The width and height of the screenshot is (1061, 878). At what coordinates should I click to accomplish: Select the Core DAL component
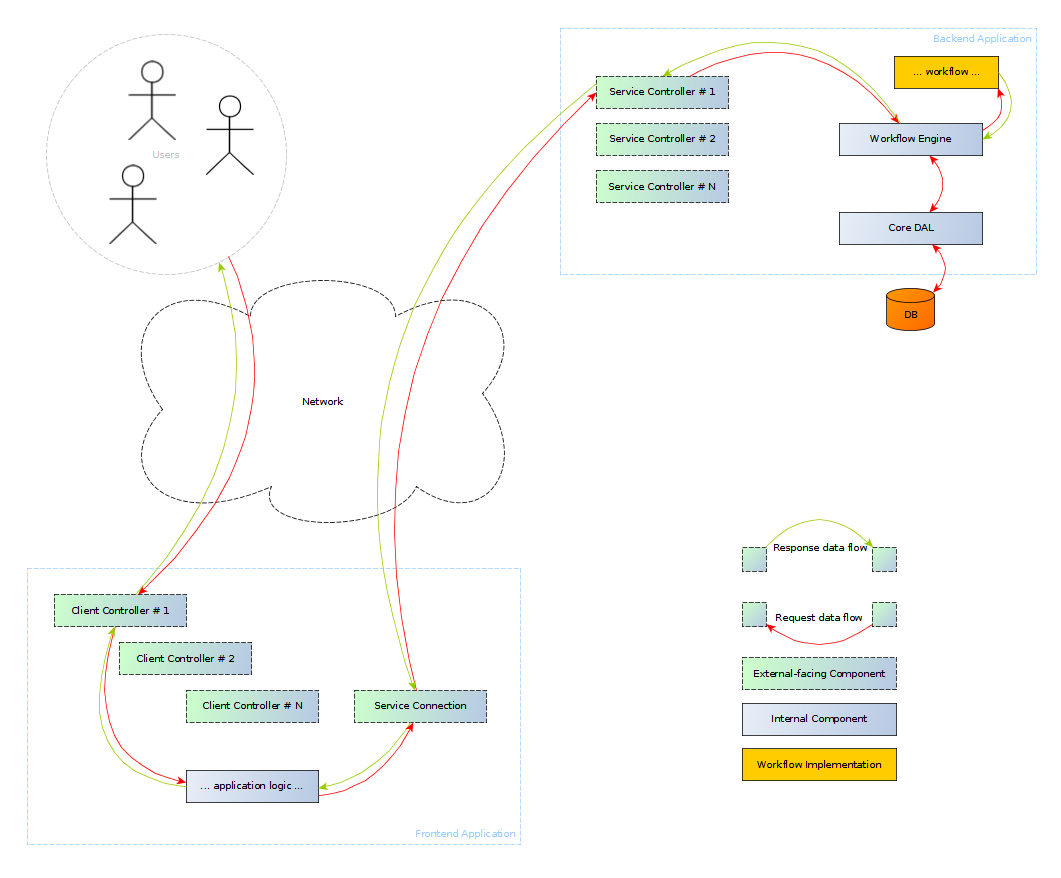pyautogui.click(x=910, y=228)
